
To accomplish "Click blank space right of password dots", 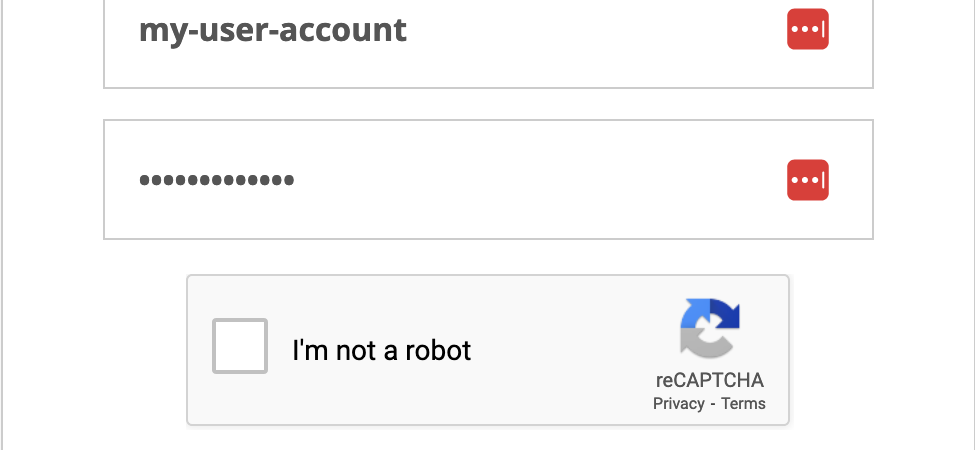I will pyautogui.click(x=535, y=180).
